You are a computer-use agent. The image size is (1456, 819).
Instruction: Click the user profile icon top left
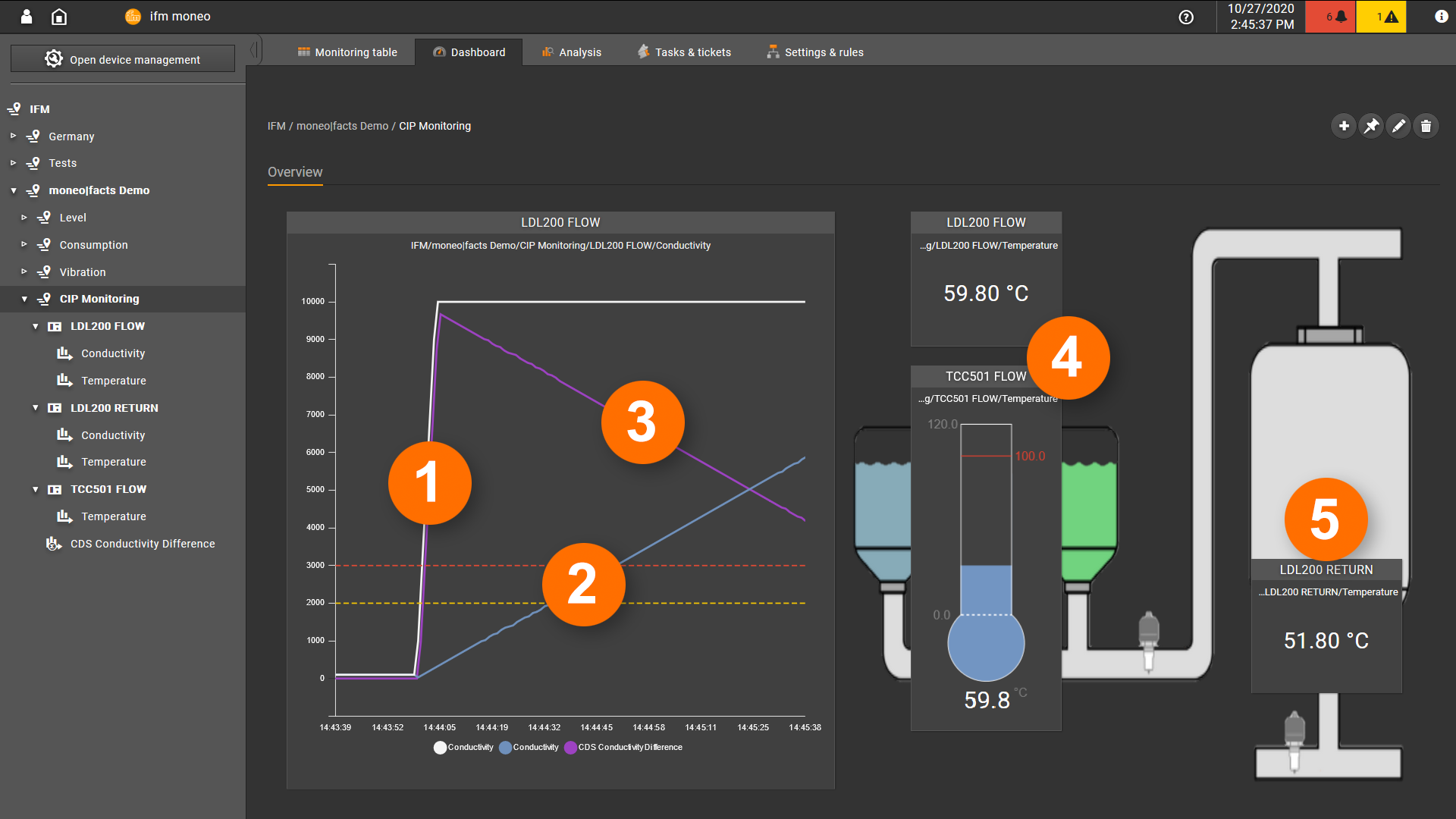coord(27,16)
